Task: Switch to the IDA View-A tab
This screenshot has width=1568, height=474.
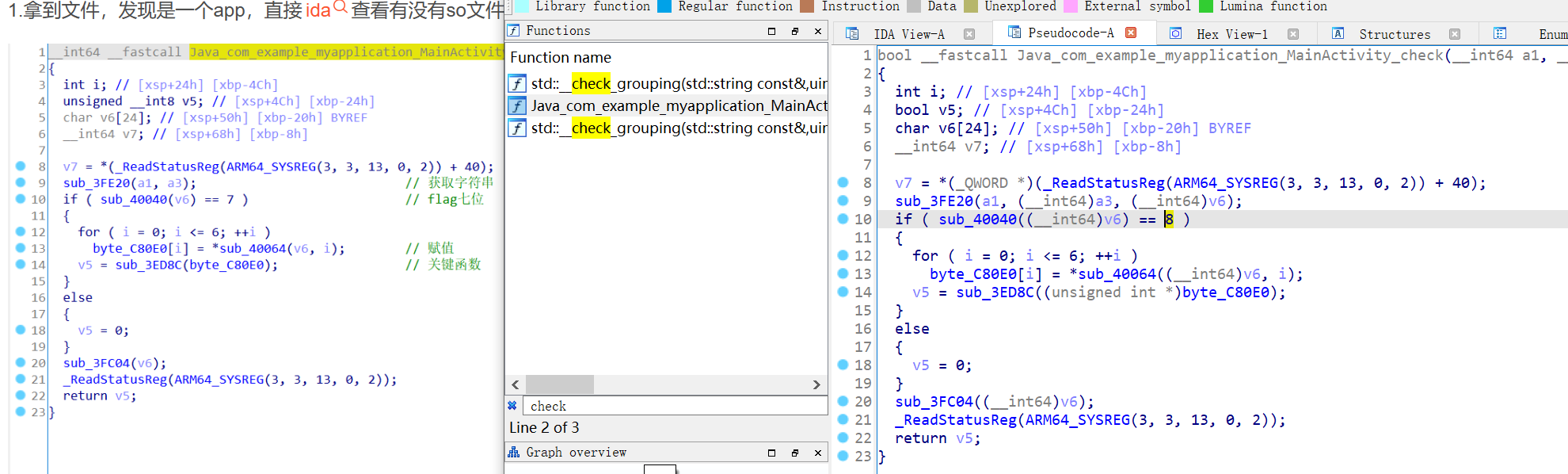Action: click(908, 34)
